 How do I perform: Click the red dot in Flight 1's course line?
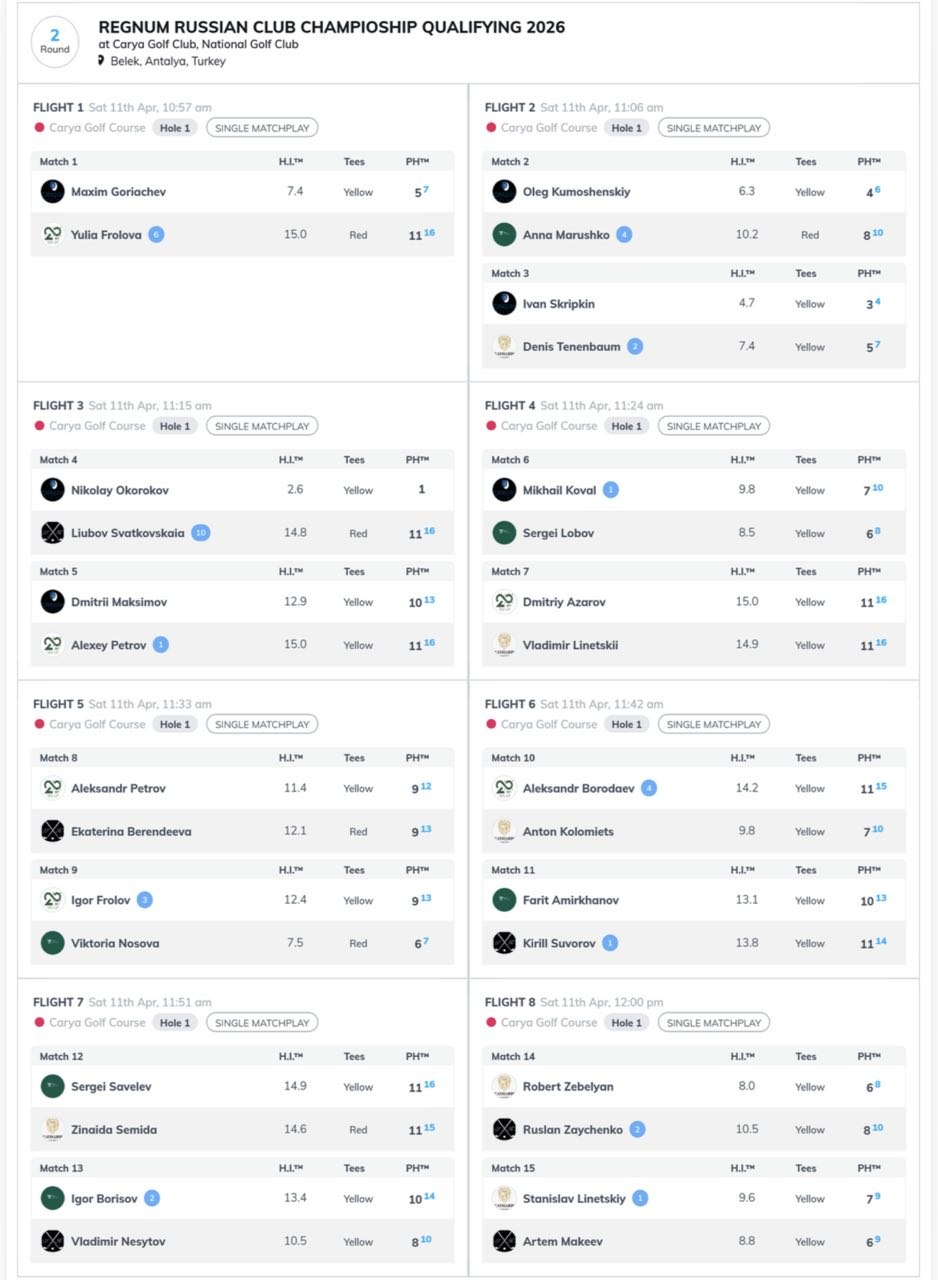tap(39, 128)
